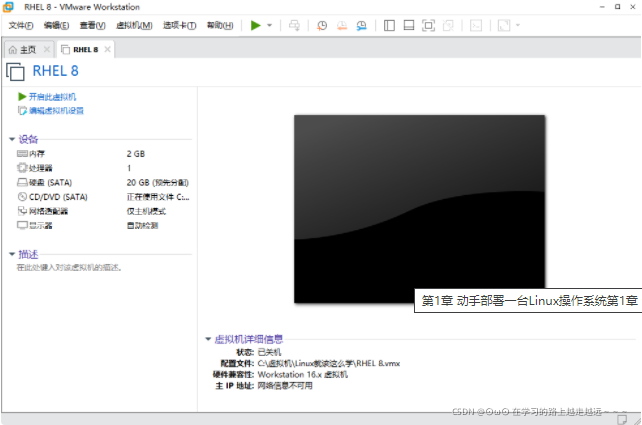Click the send Ctrl+Alt+Del toolbar icon
Screen dimensions: 642x425
click(294, 25)
